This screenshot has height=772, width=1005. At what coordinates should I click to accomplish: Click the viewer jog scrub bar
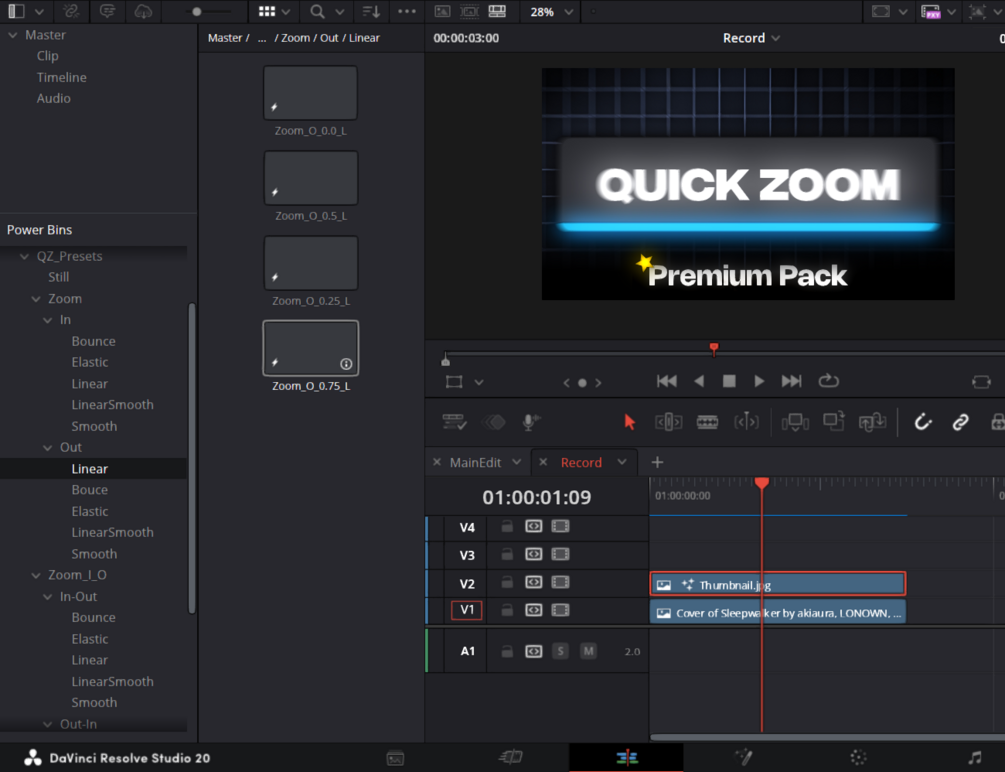(x=724, y=353)
